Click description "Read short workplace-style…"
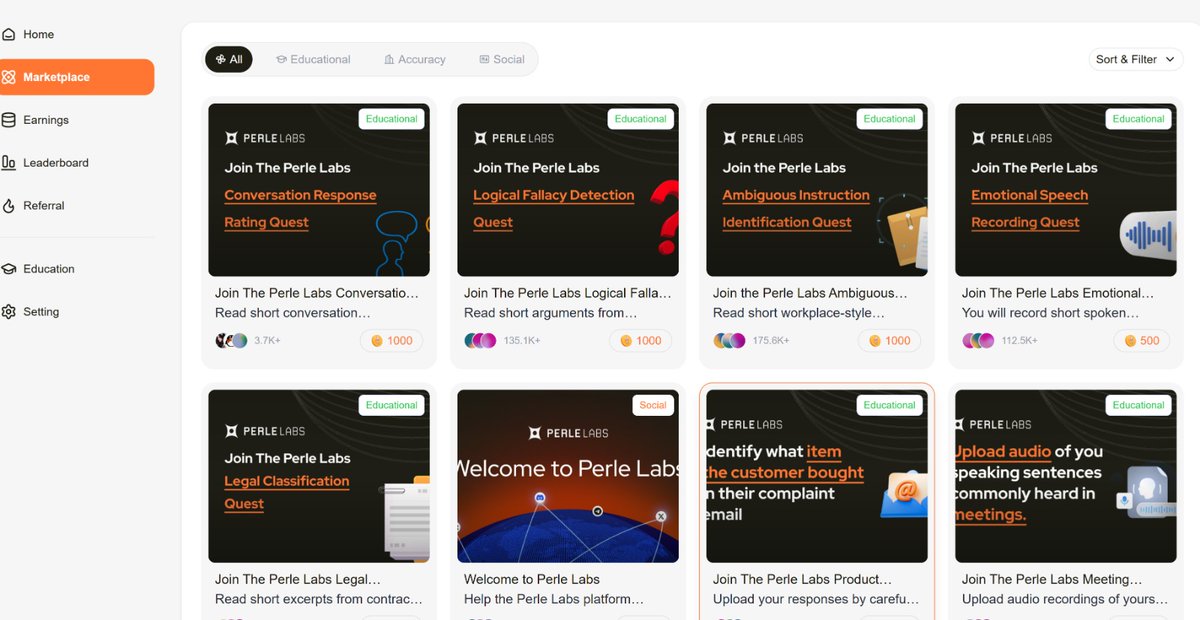 pyautogui.click(x=798, y=313)
